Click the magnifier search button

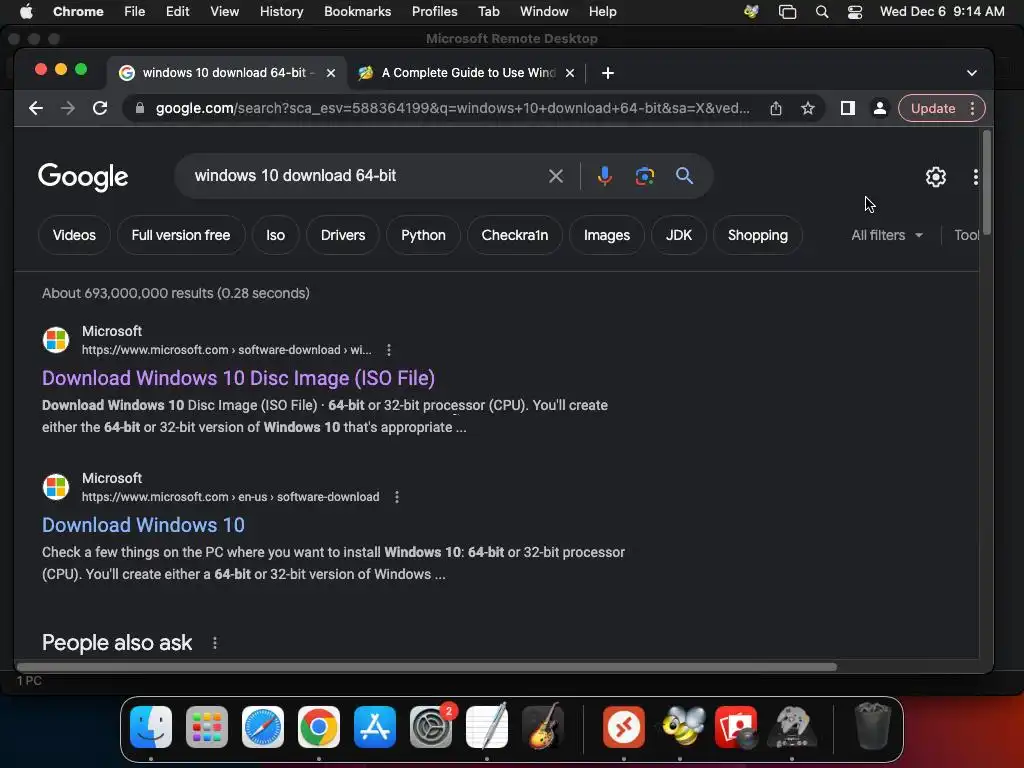[684, 176]
